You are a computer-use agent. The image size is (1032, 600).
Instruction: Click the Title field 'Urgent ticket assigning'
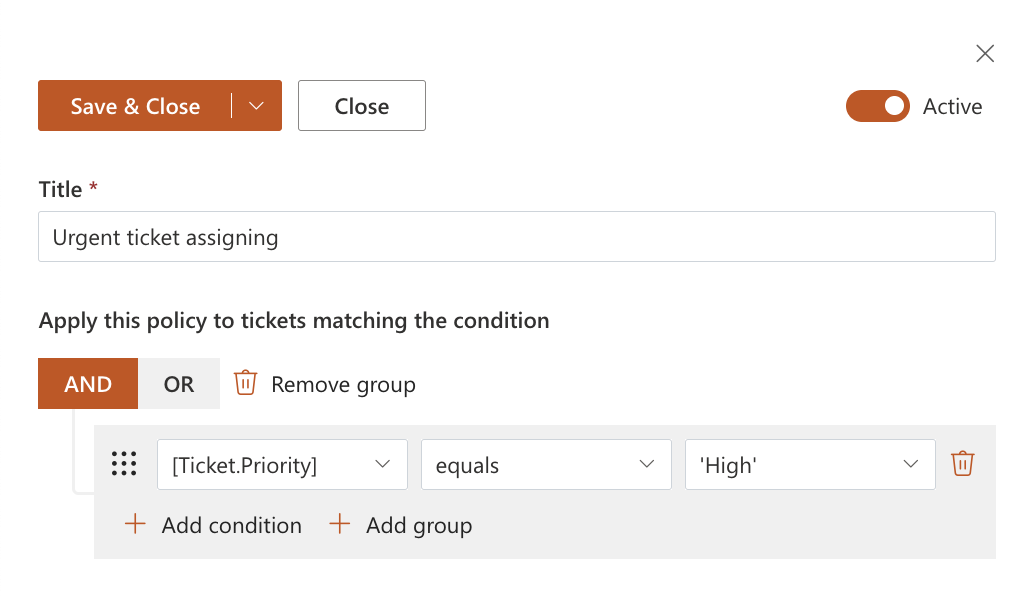516,237
